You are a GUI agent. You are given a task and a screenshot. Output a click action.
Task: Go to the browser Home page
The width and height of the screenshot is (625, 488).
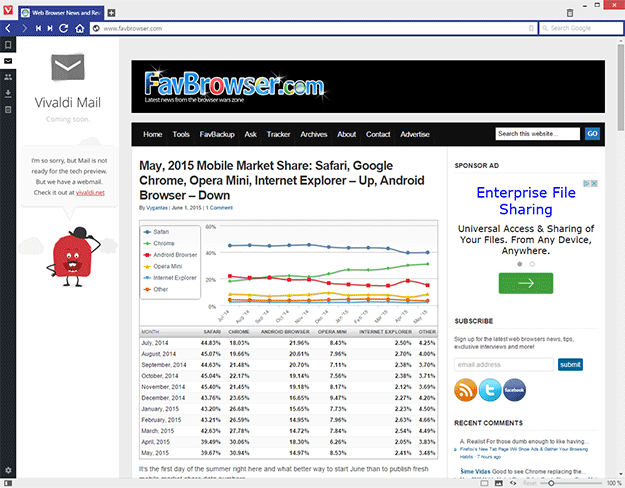coord(78,28)
